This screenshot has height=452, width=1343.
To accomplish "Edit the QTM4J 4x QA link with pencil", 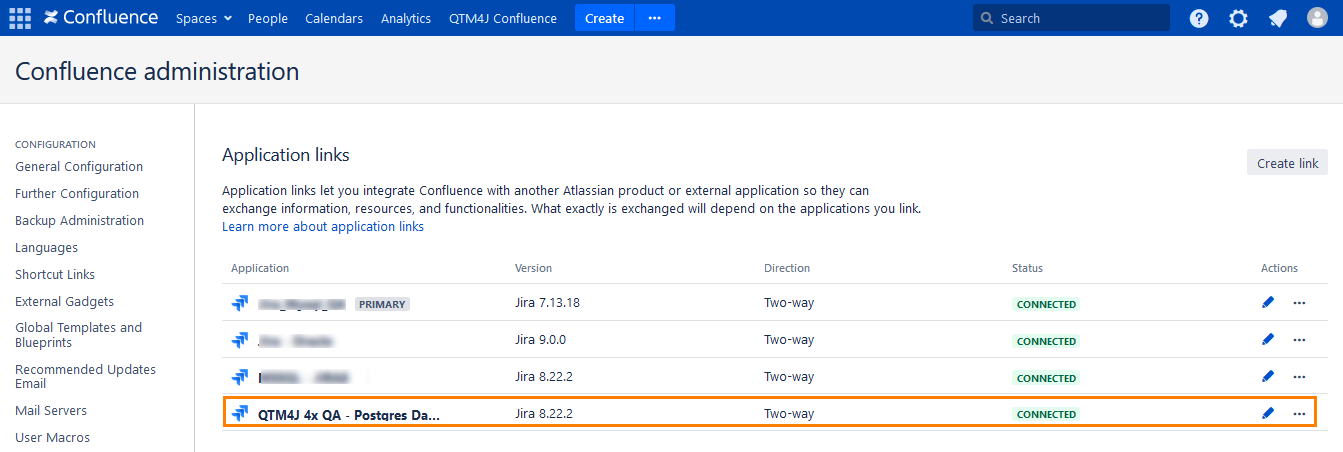I will [x=1268, y=413].
